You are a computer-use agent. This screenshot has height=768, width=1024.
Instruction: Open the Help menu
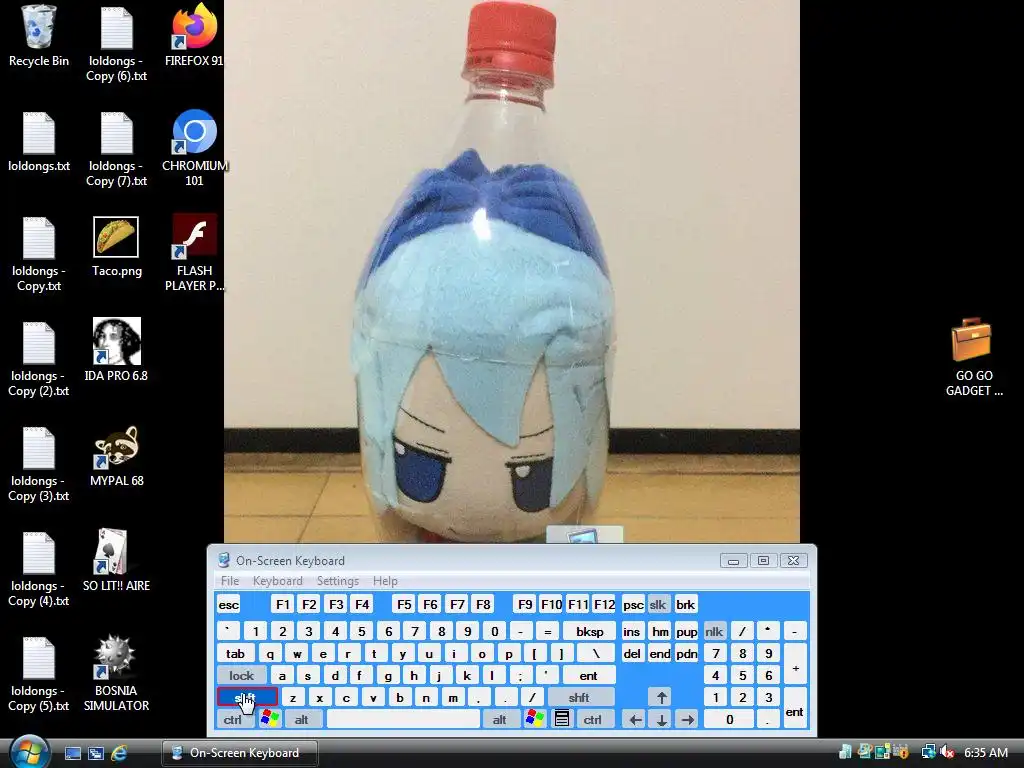click(385, 581)
